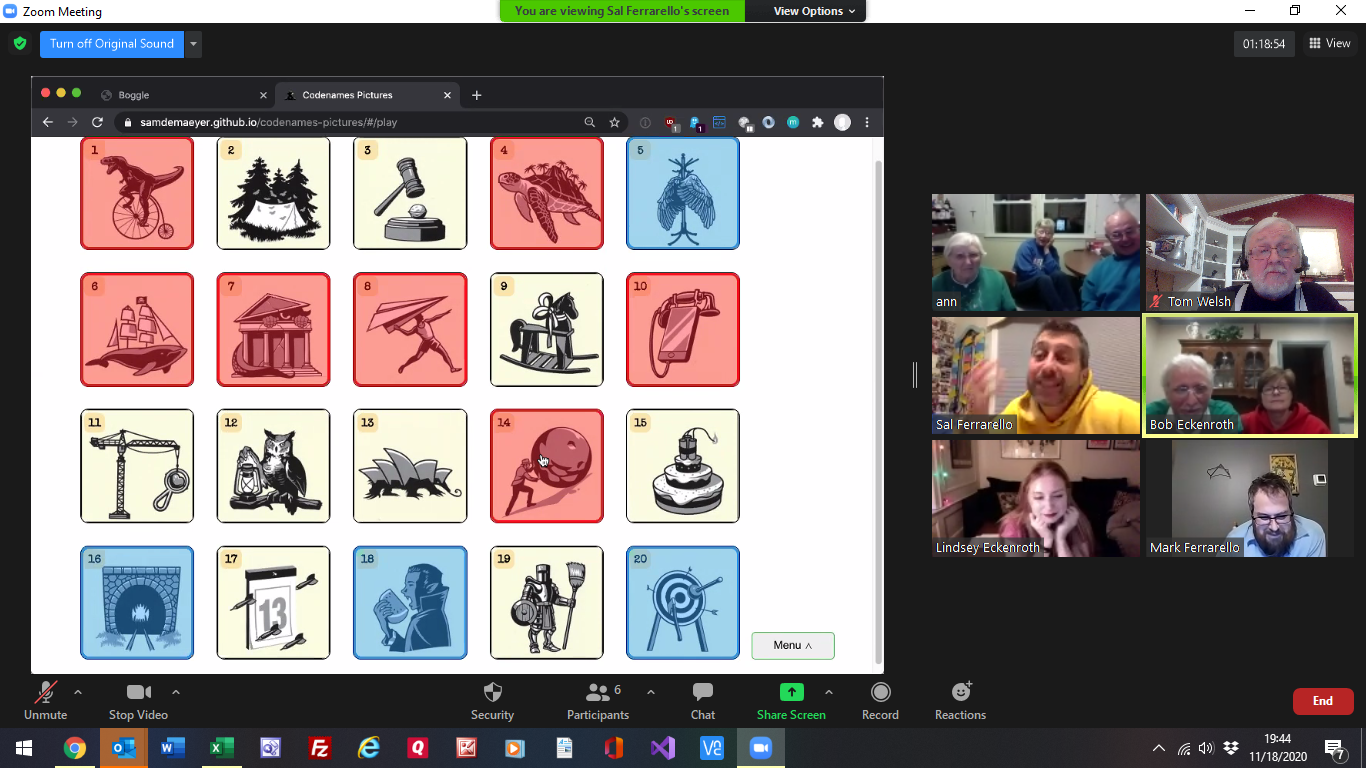End the Zoom meeting
The height and width of the screenshot is (768, 1366).
click(x=1323, y=701)
